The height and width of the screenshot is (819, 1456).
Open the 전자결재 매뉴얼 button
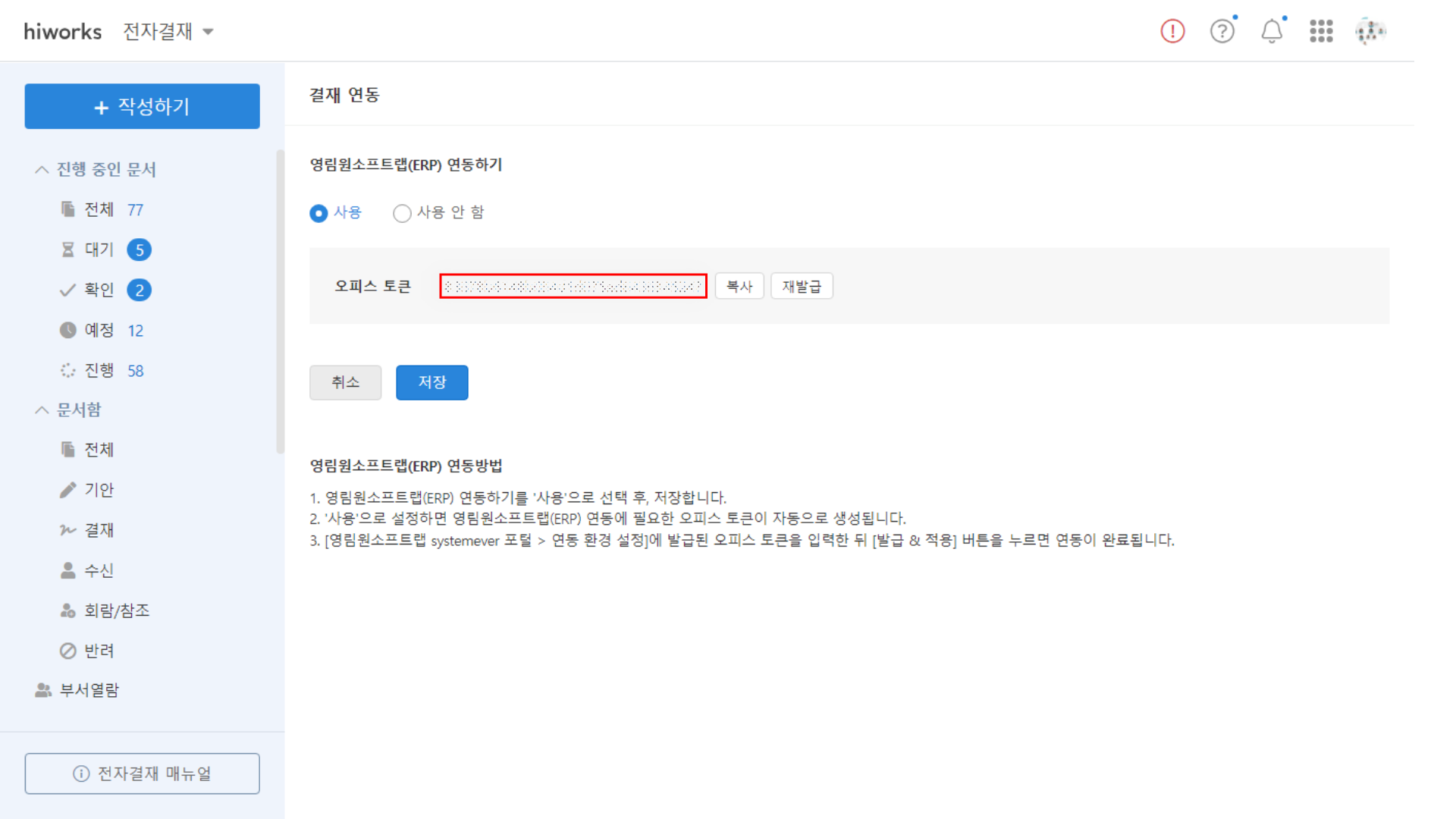[x=142, y=773]
